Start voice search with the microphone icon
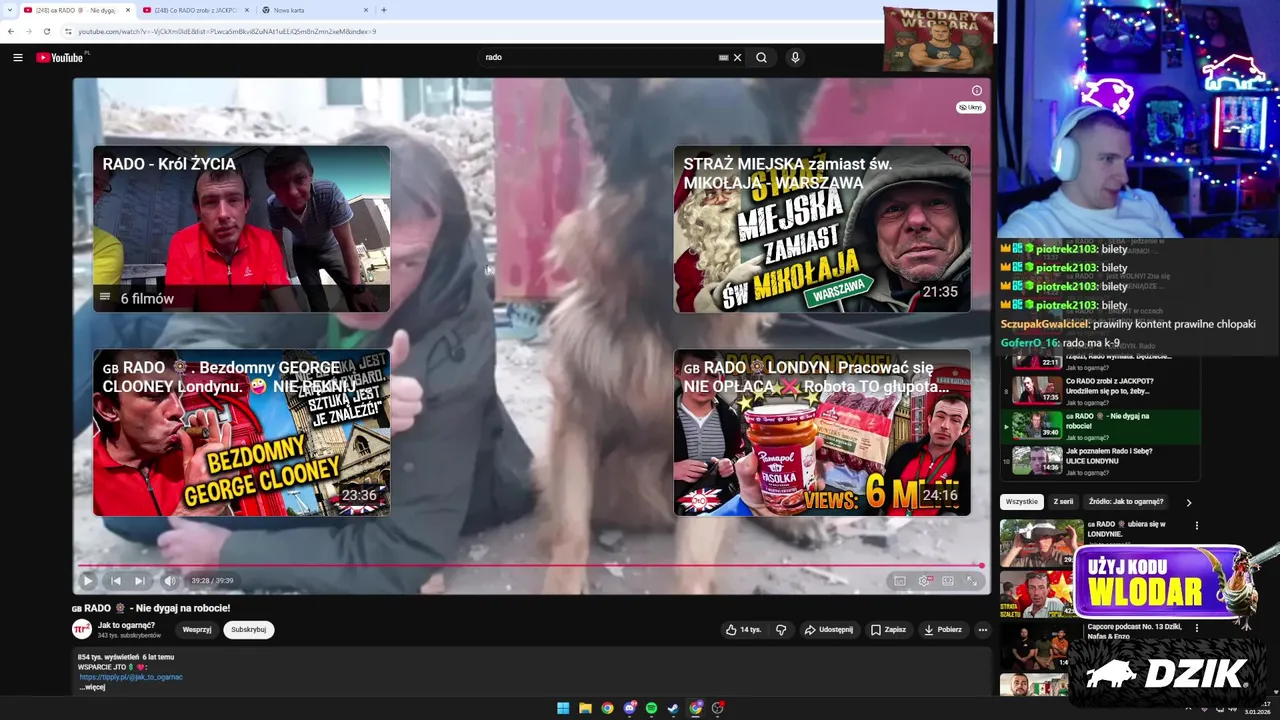This screenshot has height=720, width=1280. (795, 57)
